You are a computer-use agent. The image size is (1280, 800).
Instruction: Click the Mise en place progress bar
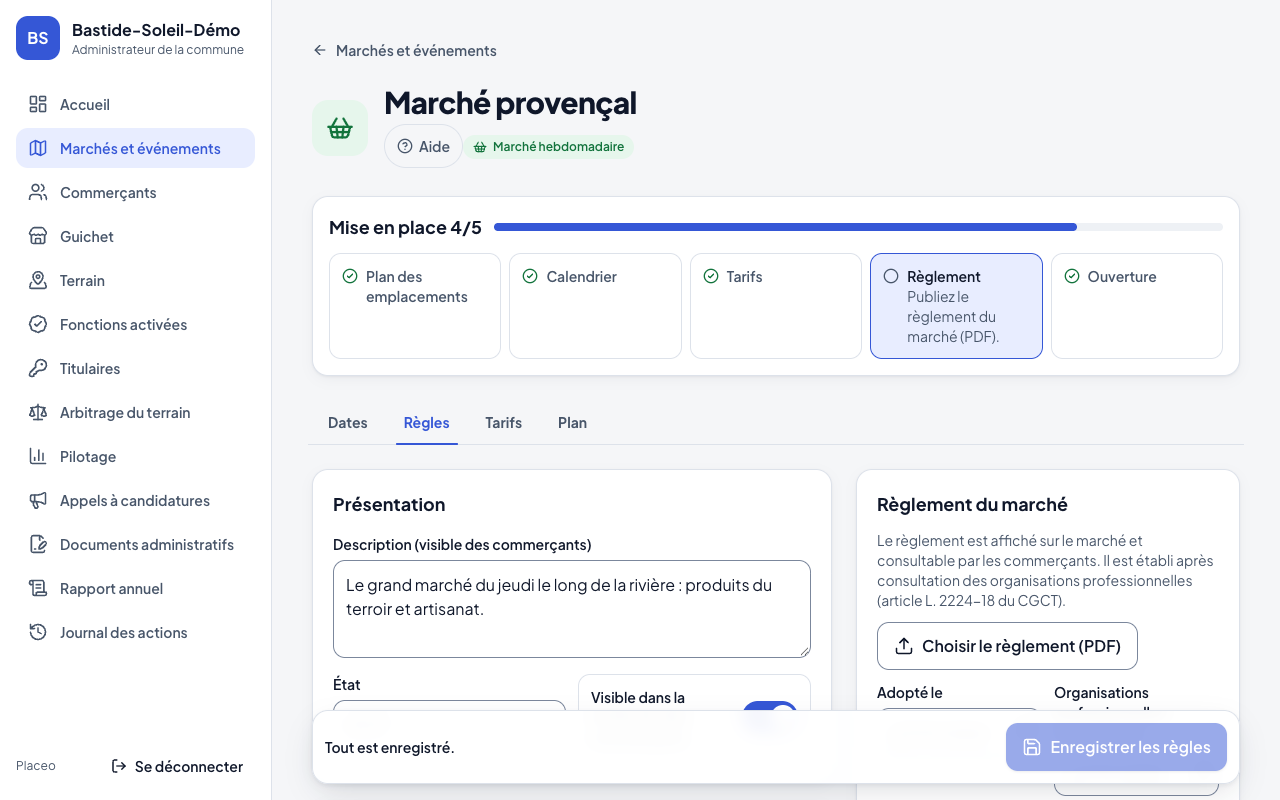click(x=858, y=227)
